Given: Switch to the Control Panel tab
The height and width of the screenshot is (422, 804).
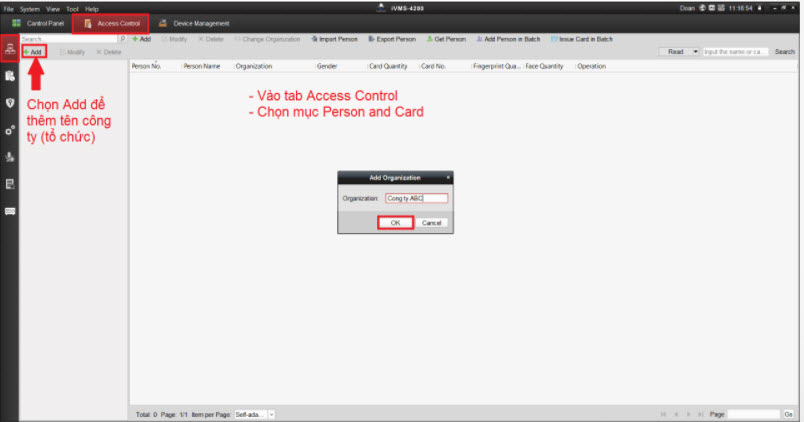Looking at the screenshot, I should pyautogui.click(x=38, y=22).
